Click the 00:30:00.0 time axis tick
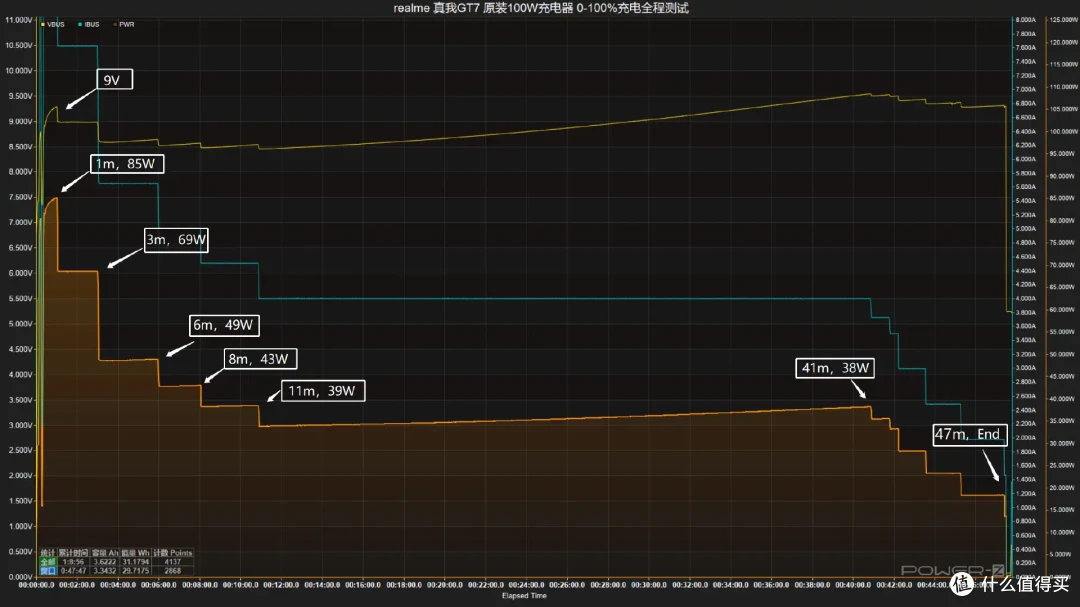The height and width of the screenshot is (607, 1080). coord(649,585)
